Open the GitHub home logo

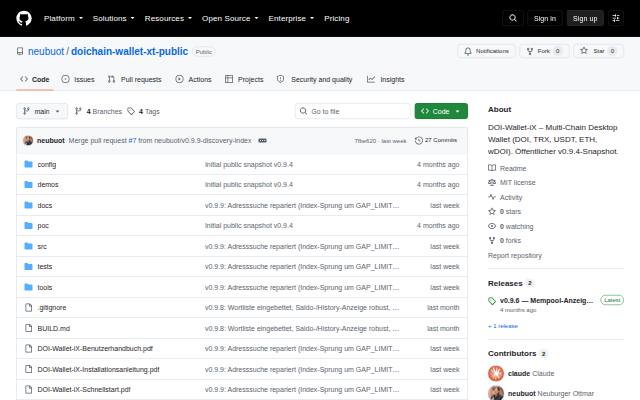click(24, 18)
